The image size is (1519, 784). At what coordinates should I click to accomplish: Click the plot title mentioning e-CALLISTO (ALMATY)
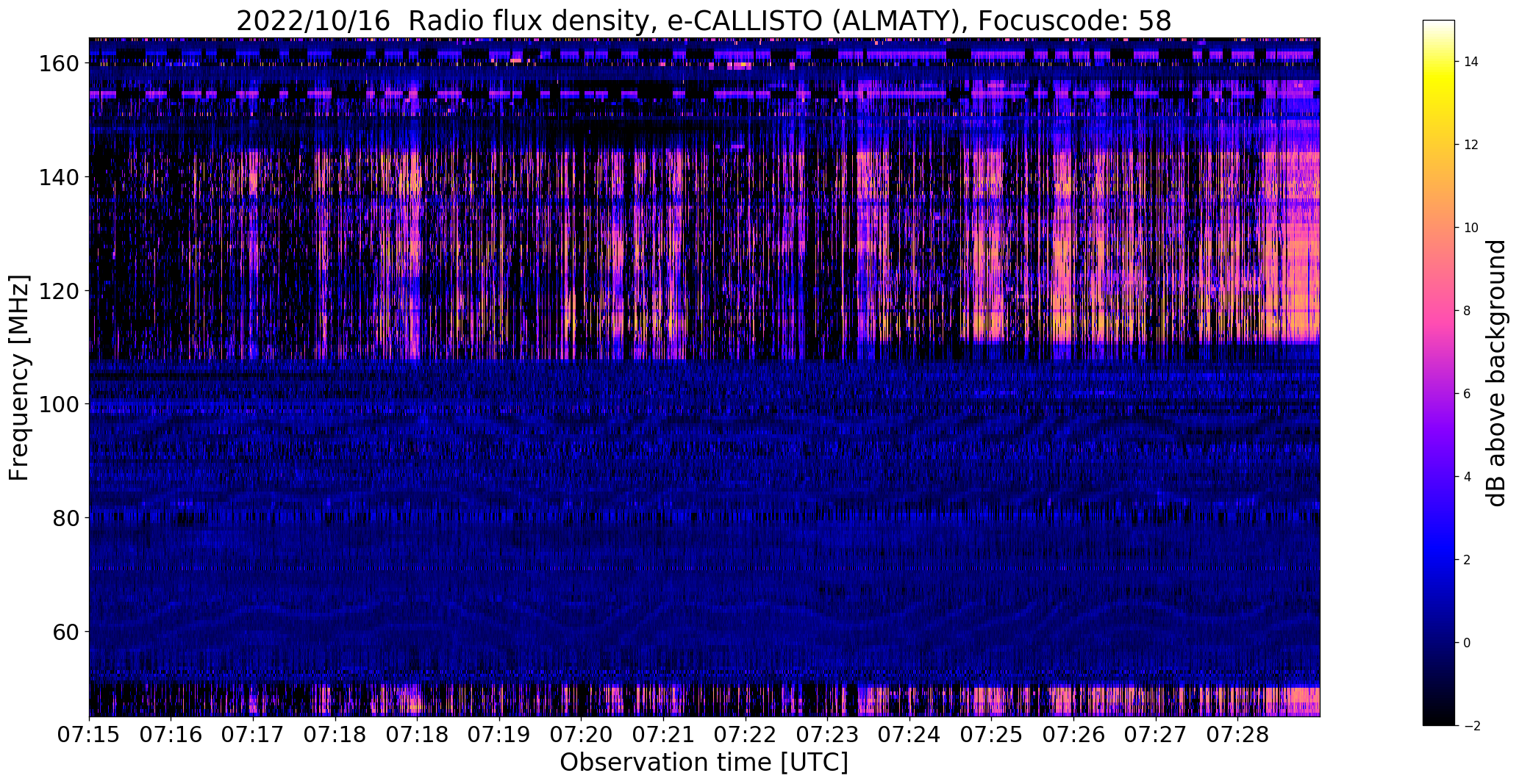click(704, 20)
